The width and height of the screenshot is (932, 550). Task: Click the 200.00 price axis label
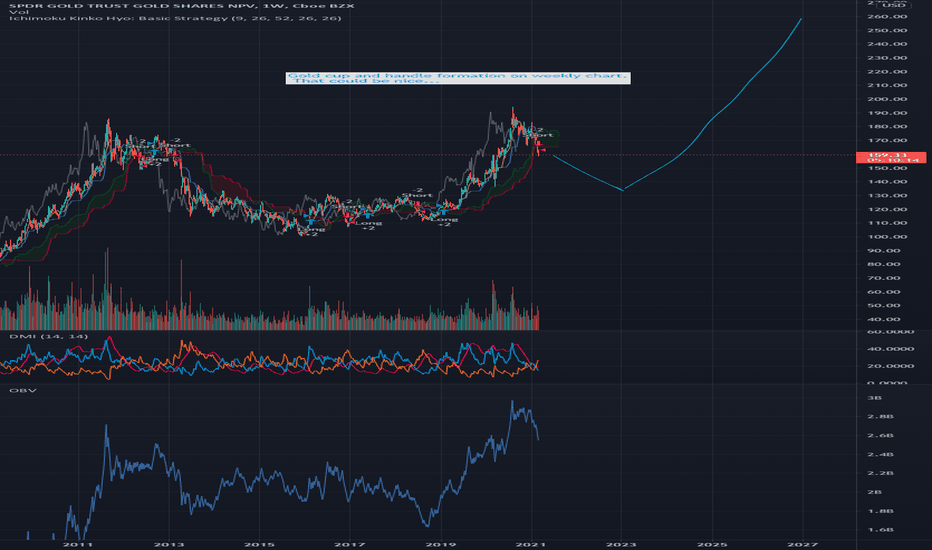(887, 99)
